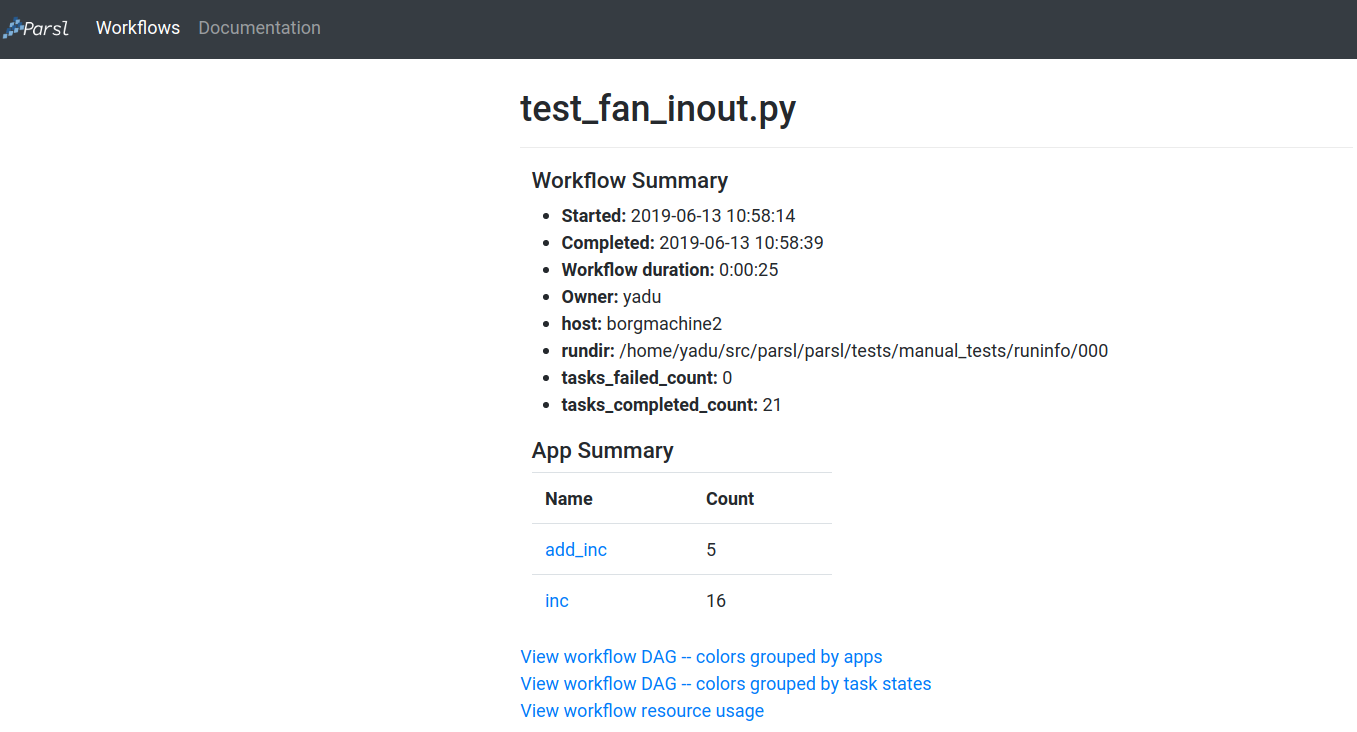
Task: Click the Completed timestamp line
Action: point(693,243)
